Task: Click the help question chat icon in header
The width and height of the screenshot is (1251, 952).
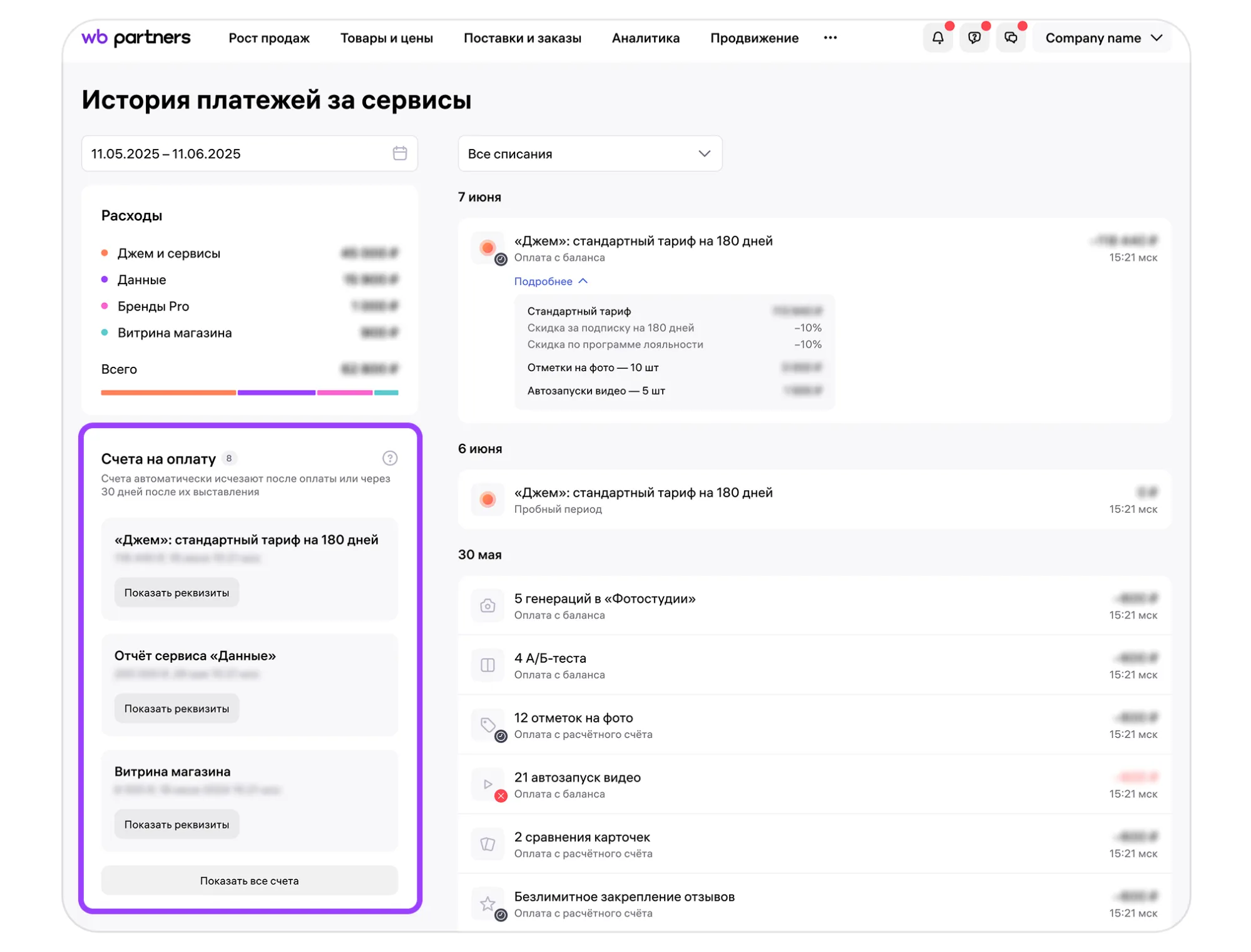Action: click(x=974, y=38)
